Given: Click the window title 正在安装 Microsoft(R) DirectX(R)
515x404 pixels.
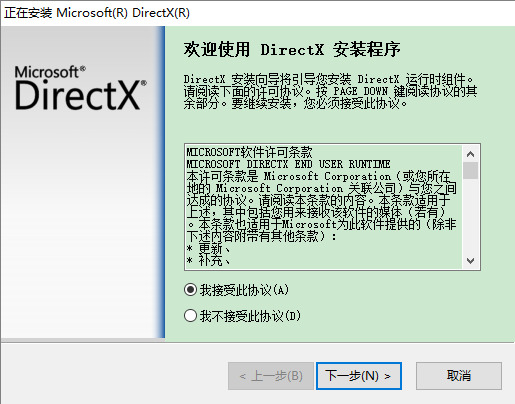Looking at the screenshot, I should click(97, 13).
